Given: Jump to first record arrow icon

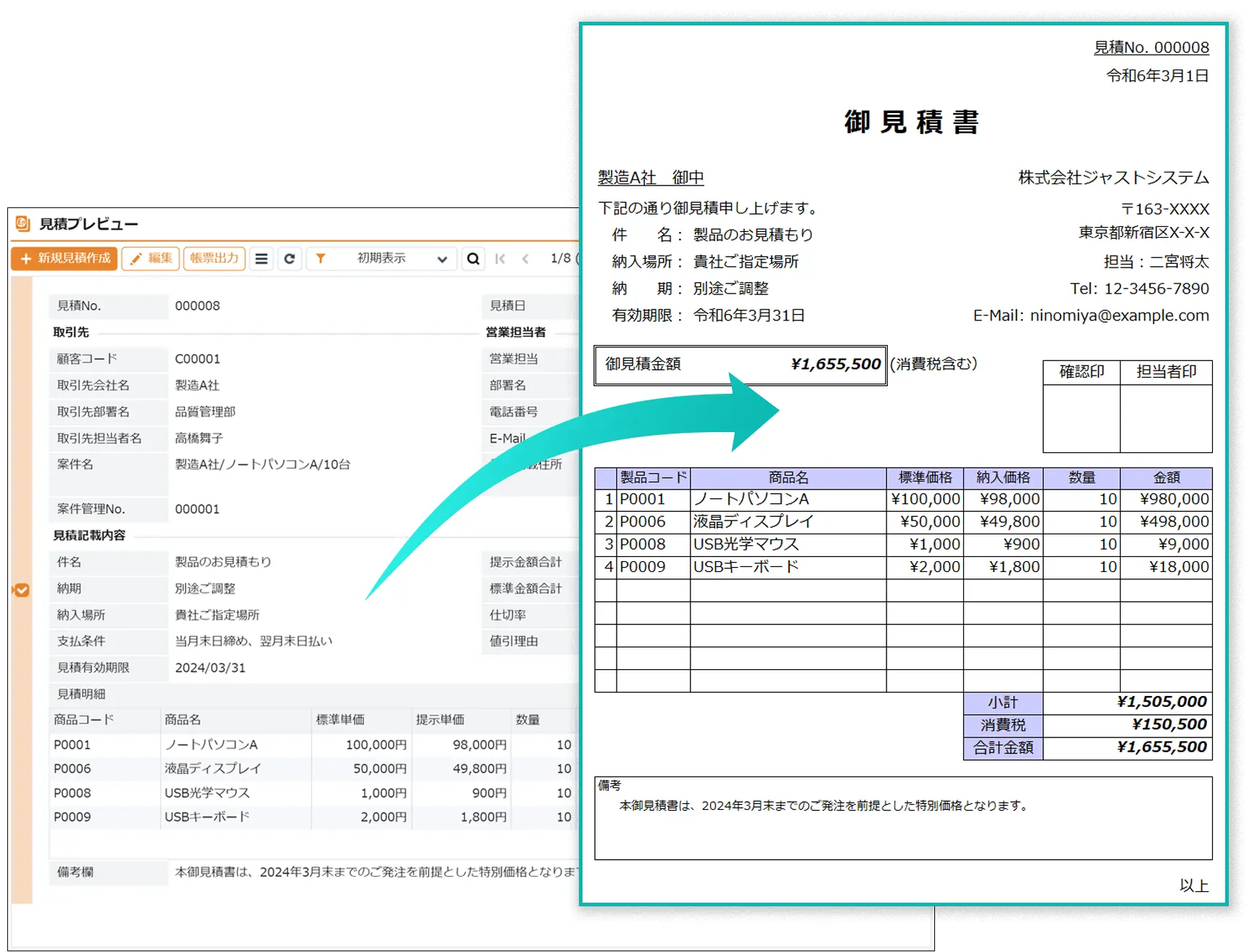Looking at the screenshot, I should coord(500,259).
